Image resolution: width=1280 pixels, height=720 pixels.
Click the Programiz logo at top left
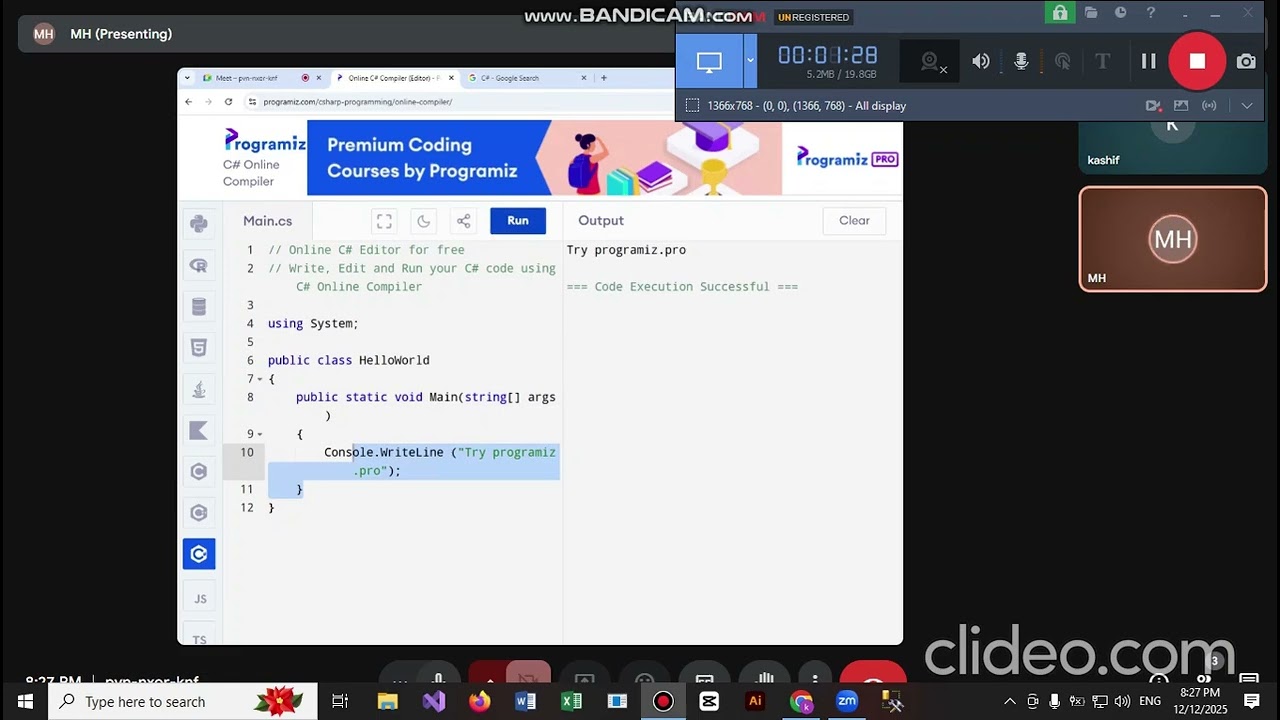[264, 141]
